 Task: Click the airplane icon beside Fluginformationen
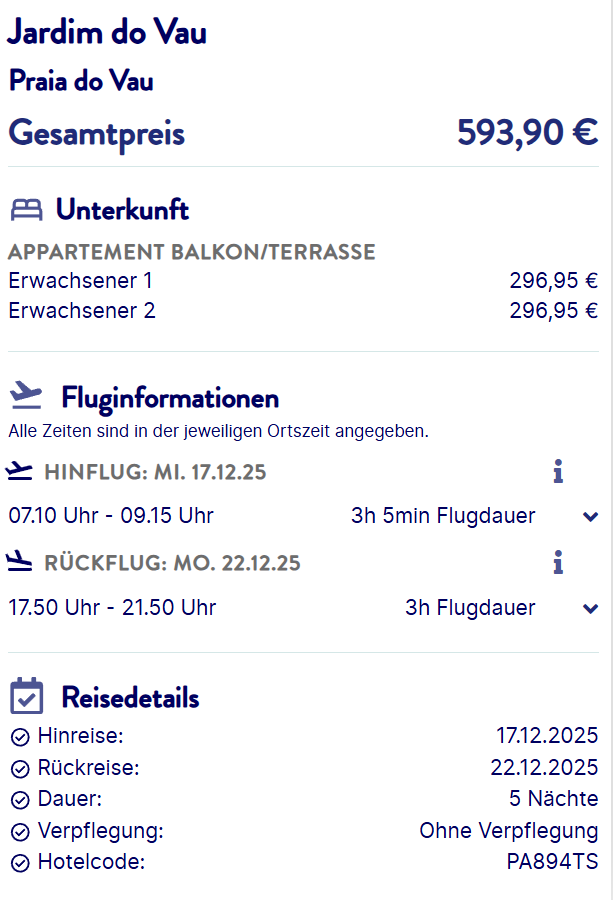pyautogui.click(x=27, y=397)
